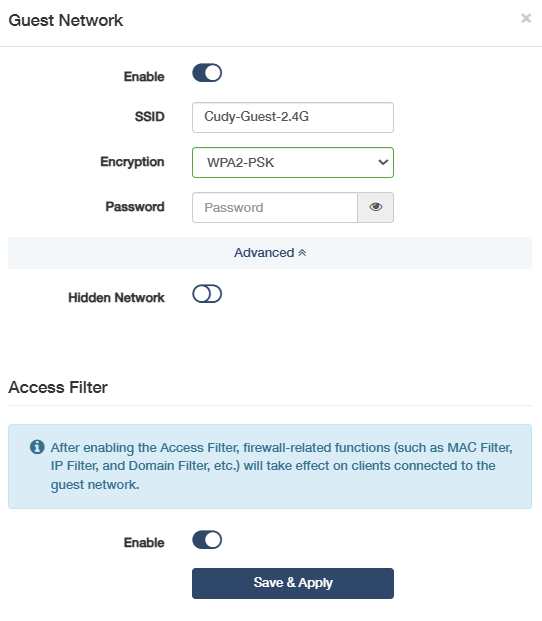Click the Encryption dropdown chevron arrow
Image resolution: width=542 pixels, height=621 pixels.
pos(383,162)
